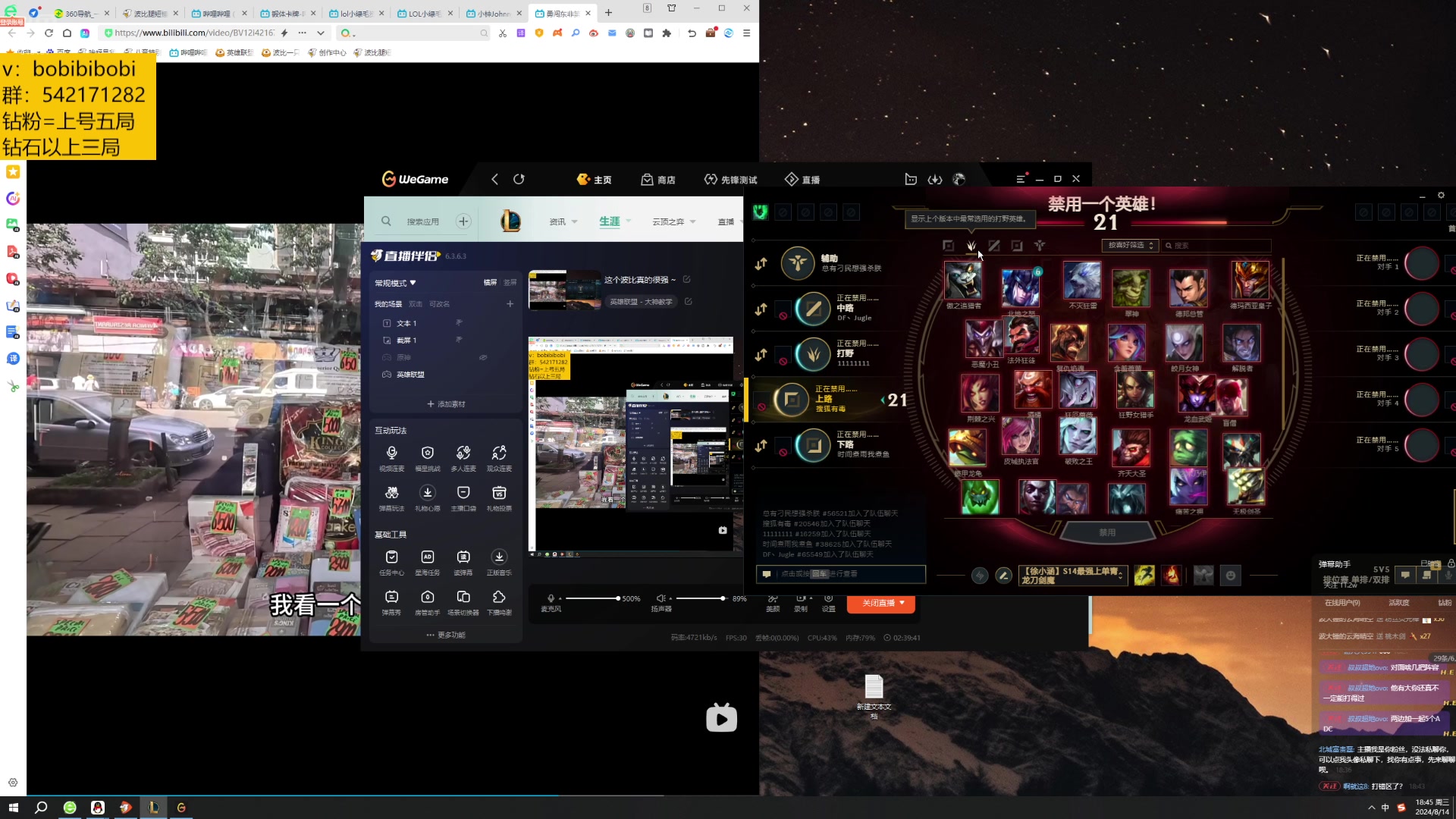Filter champions by top lane icon
Screen dimensions: 1456x819
(948, 246)
